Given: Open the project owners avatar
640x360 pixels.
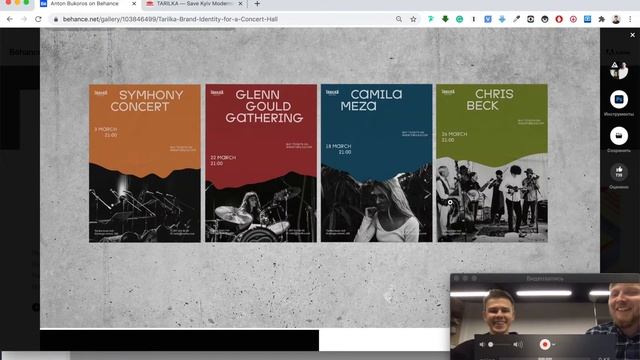Looking at the screenshot, I should pyautogui.click(x=619, y=70).
